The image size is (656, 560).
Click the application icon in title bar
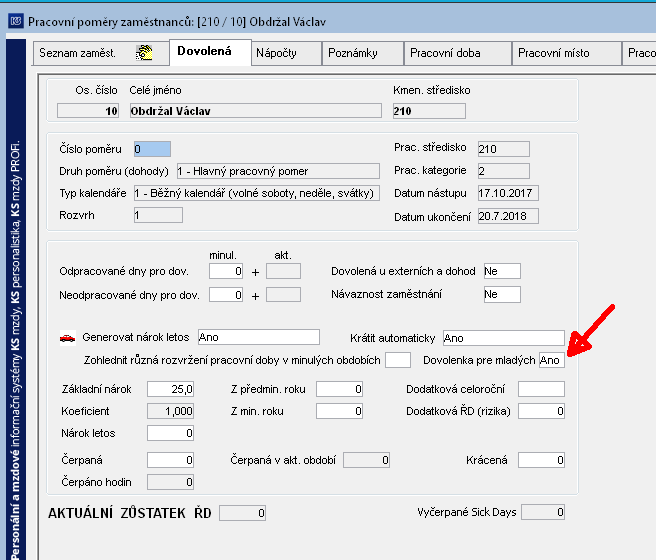click(16, 21)
